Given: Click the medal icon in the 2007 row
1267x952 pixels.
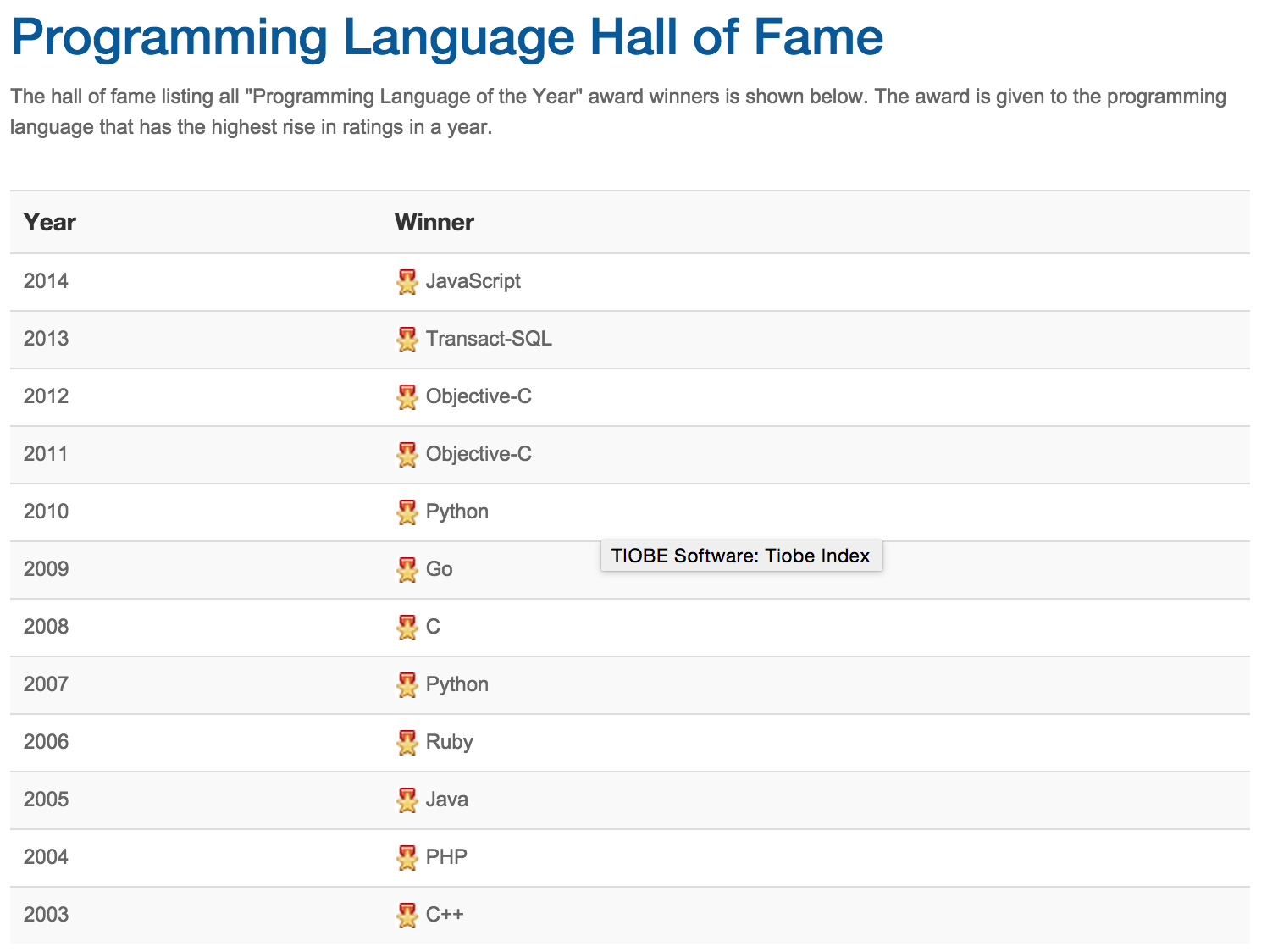Looking at the screenshot, I should [x=407, y=685].
